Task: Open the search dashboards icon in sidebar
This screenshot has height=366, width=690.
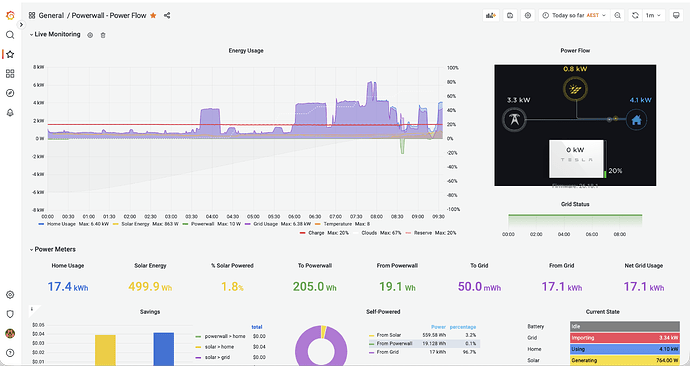Action: [x=10, y=35]
